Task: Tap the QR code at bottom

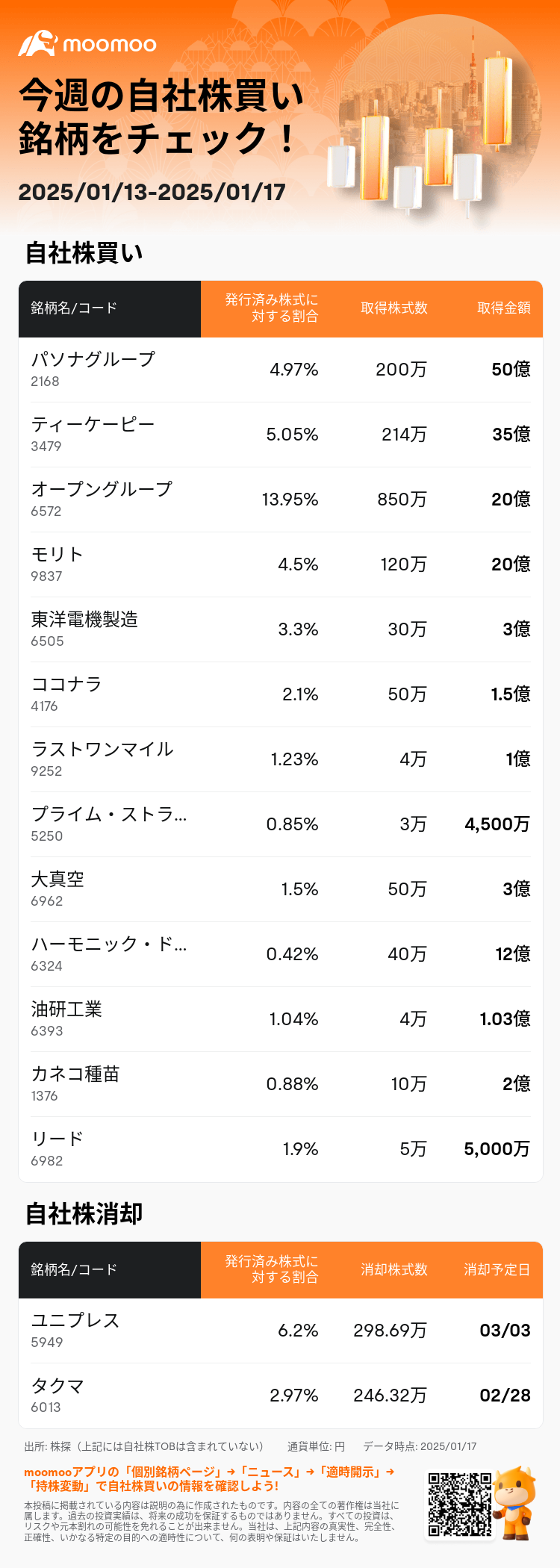Action: [459, 1504]
